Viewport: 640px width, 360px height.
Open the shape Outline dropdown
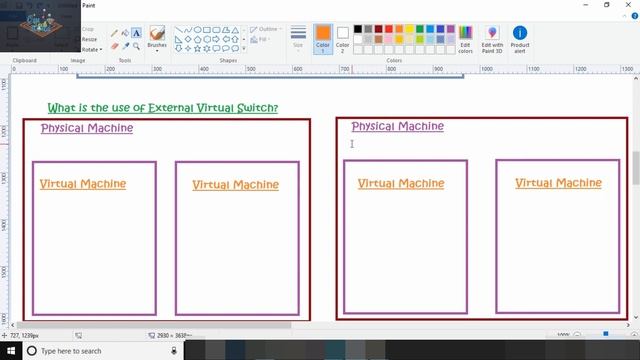pos(266,29)
